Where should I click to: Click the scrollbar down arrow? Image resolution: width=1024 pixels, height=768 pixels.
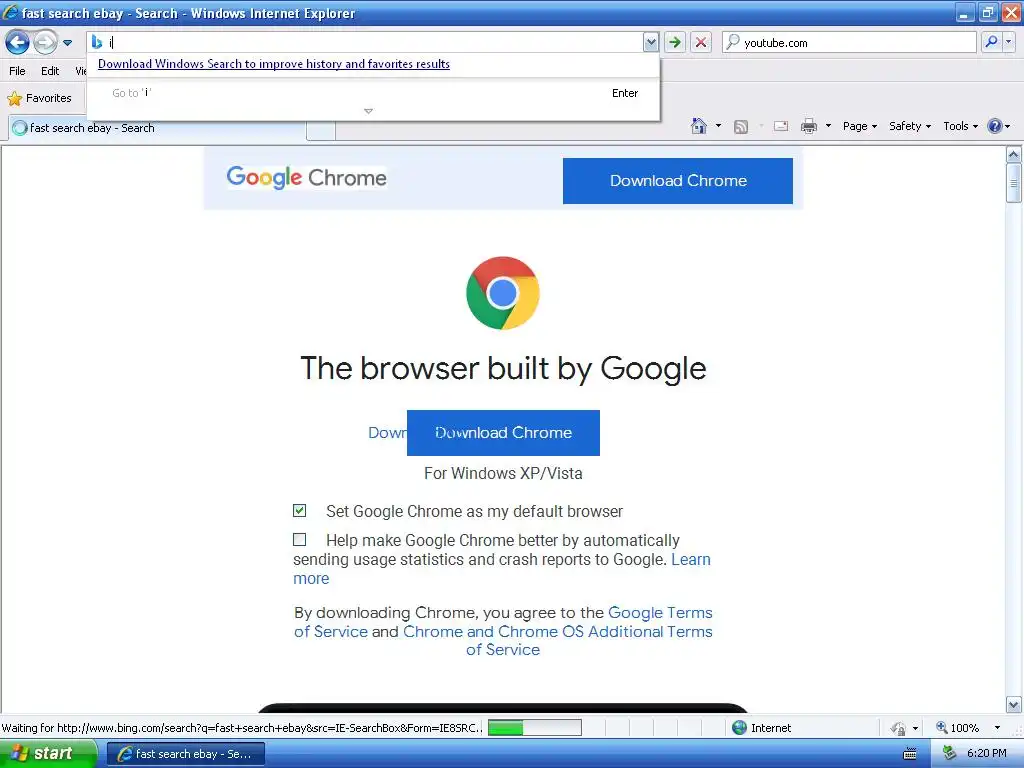pyautogui.click(x=1014, y=705)
